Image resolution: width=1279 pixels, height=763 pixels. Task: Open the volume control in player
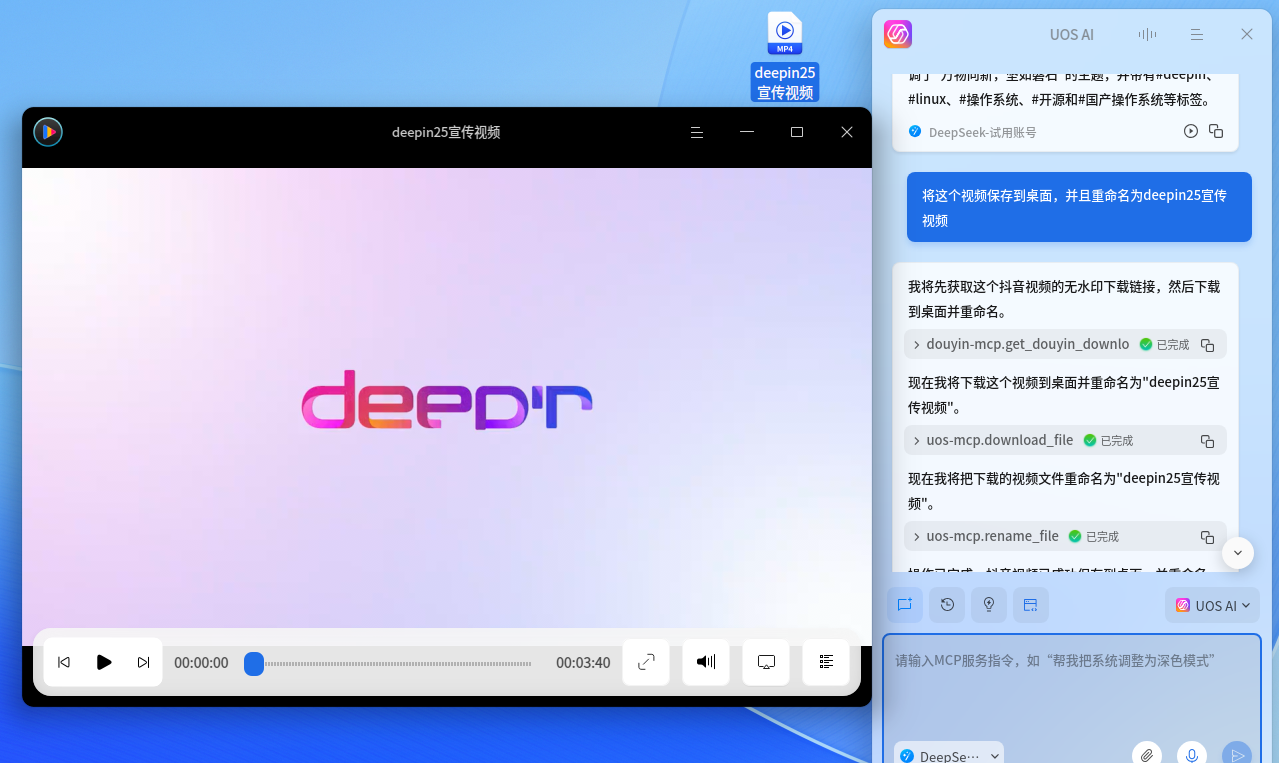(x=706, y=662)
